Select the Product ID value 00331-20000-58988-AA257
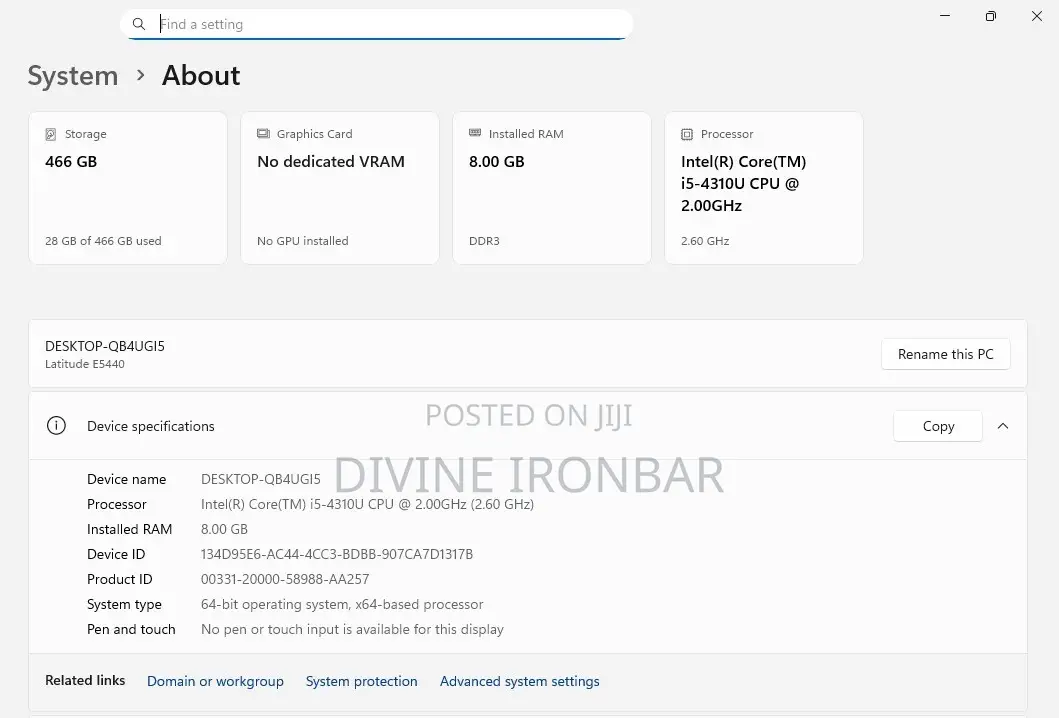Viewport: 1059px width, 718px height. (x=285, y=580)
